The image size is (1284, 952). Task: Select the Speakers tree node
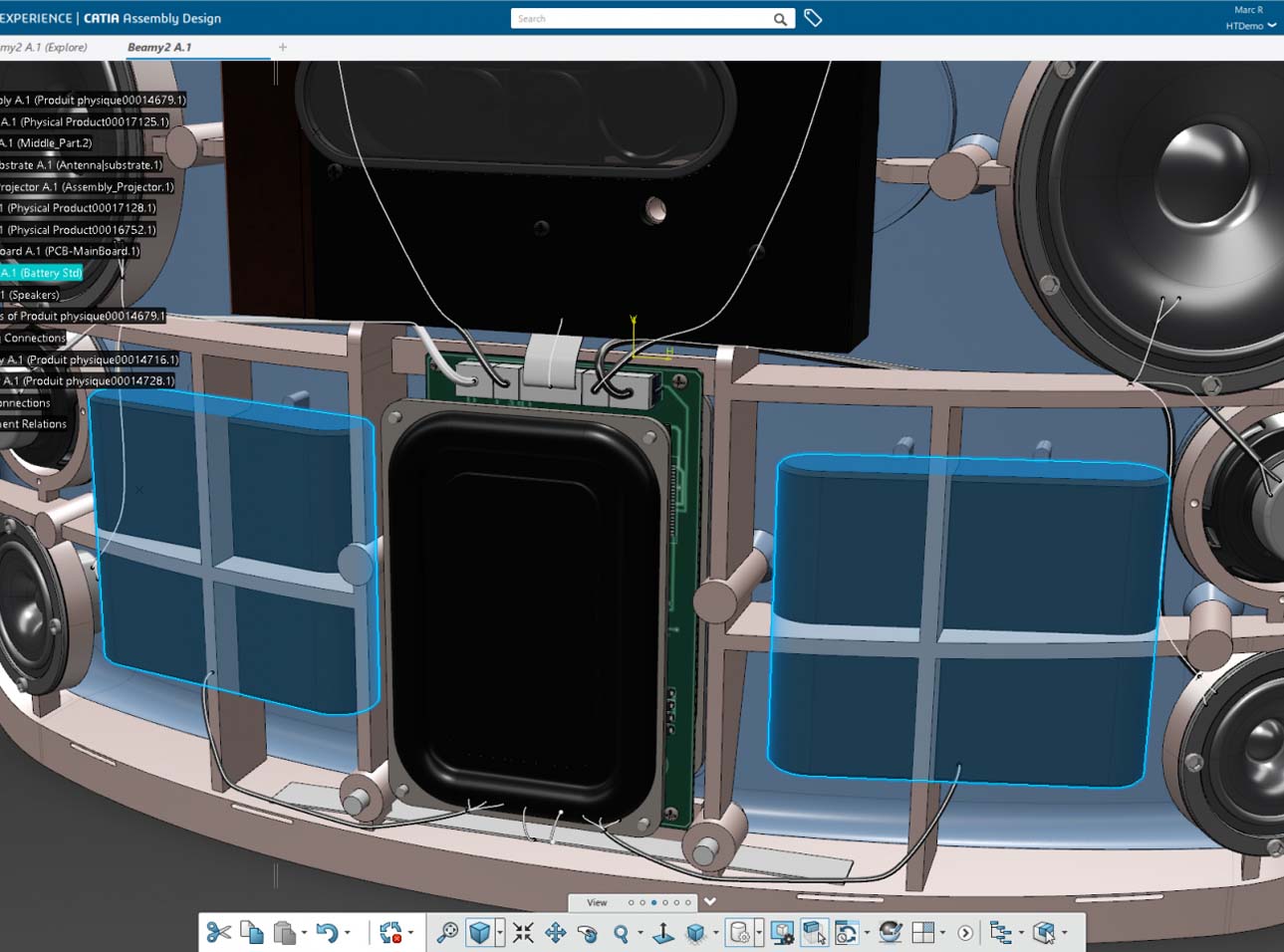pyautogui.click(x=31, y=295)
